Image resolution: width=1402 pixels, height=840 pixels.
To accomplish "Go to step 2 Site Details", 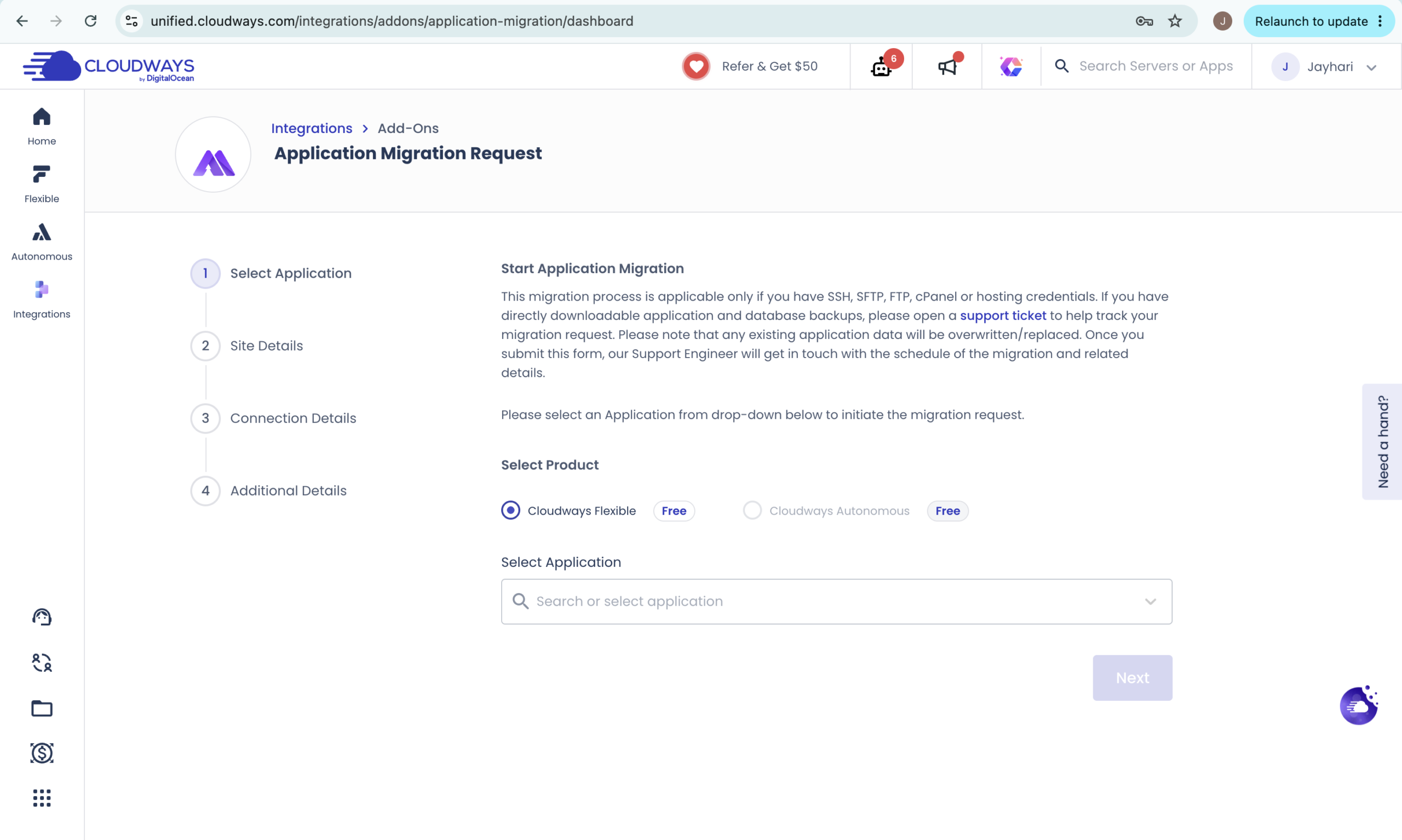I will pyautogui.click(x=248, y=346).
